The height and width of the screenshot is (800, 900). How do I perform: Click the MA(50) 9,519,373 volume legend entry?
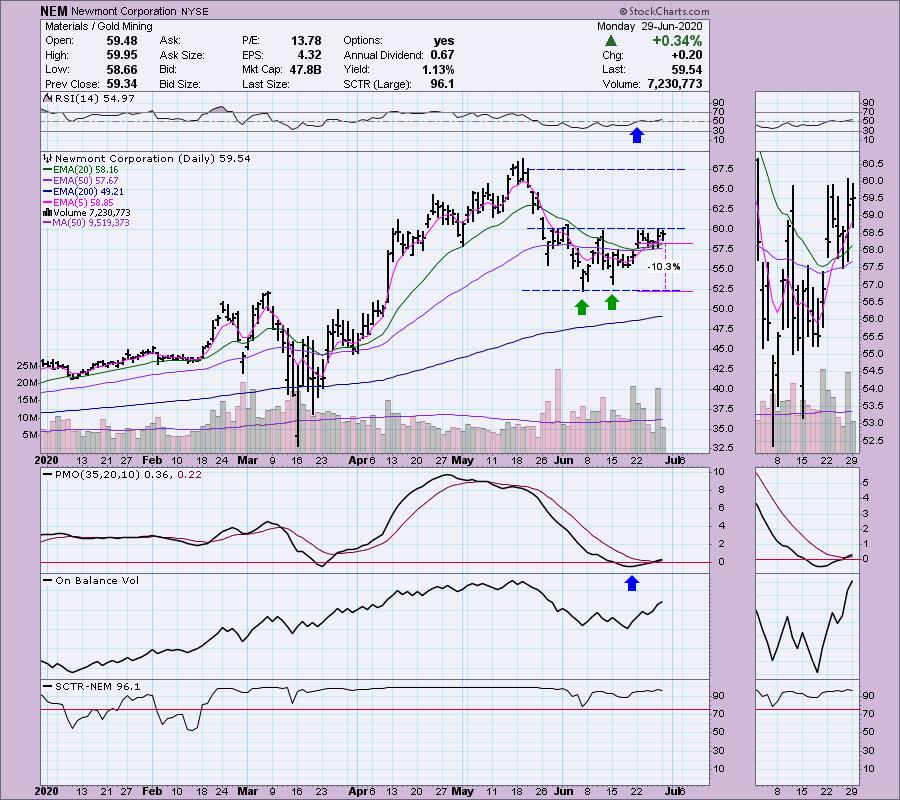(x=91, y=223)
